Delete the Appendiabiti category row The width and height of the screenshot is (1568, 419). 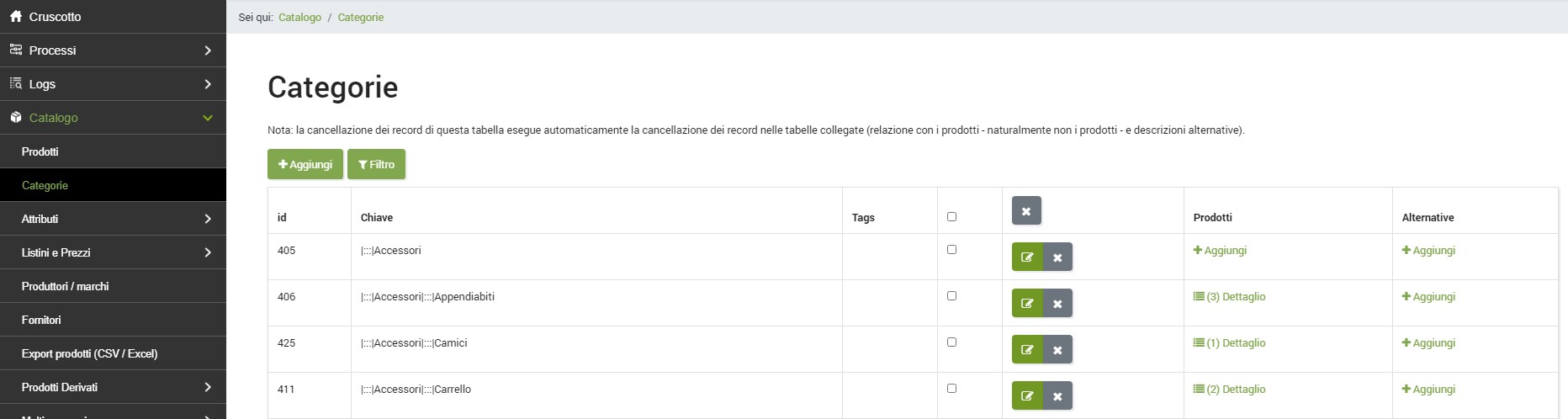(1057, 304)
